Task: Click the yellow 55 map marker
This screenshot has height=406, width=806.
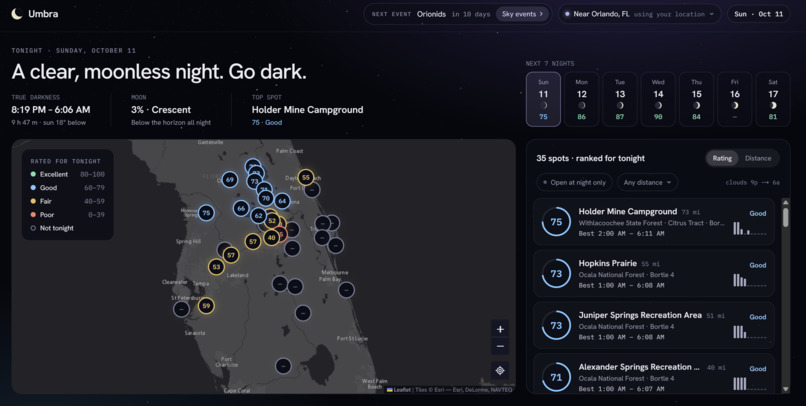Action: pyautogui.click(x=306, y=177)
